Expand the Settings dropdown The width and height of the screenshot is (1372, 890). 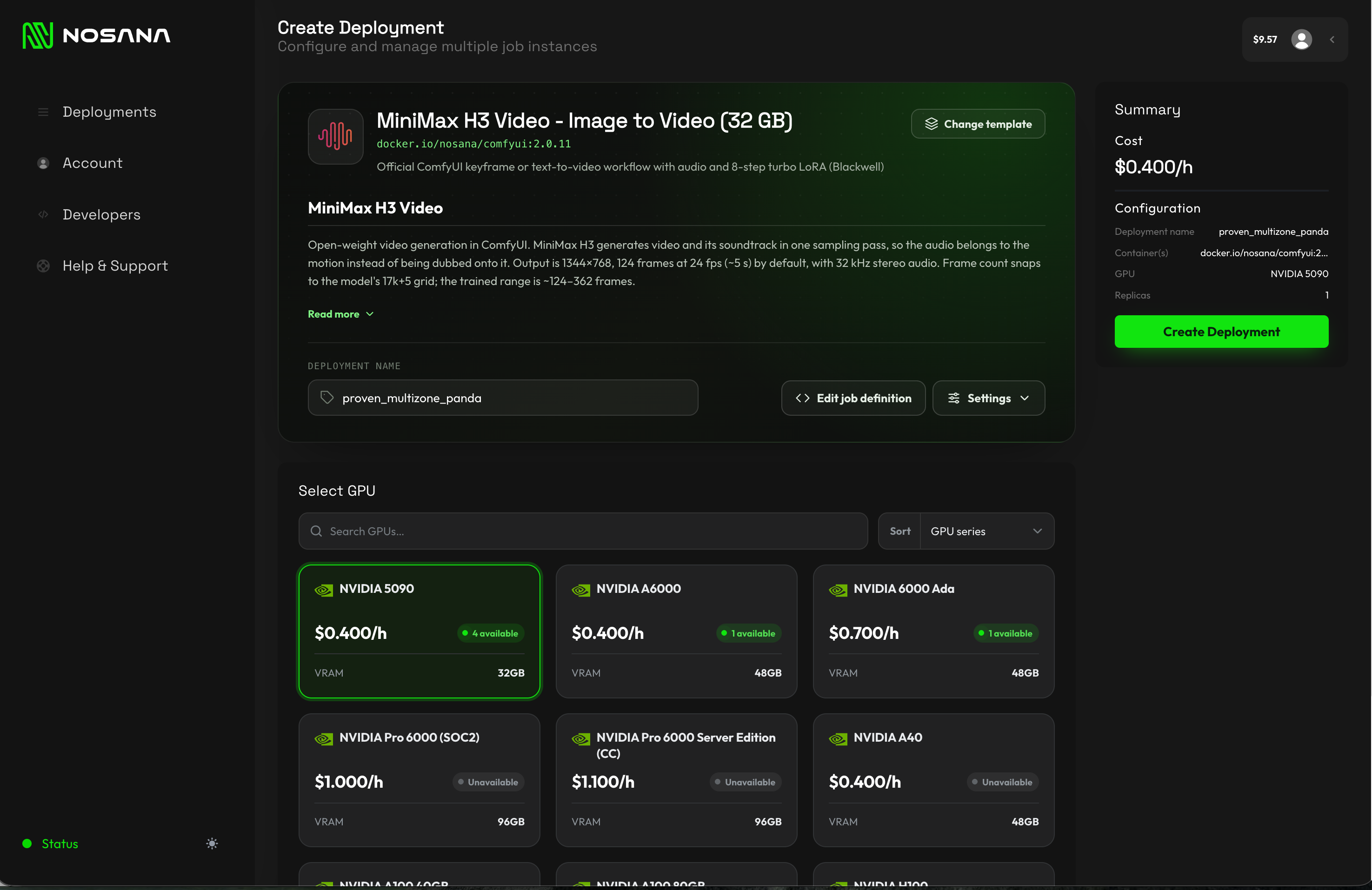coord(989,398)
